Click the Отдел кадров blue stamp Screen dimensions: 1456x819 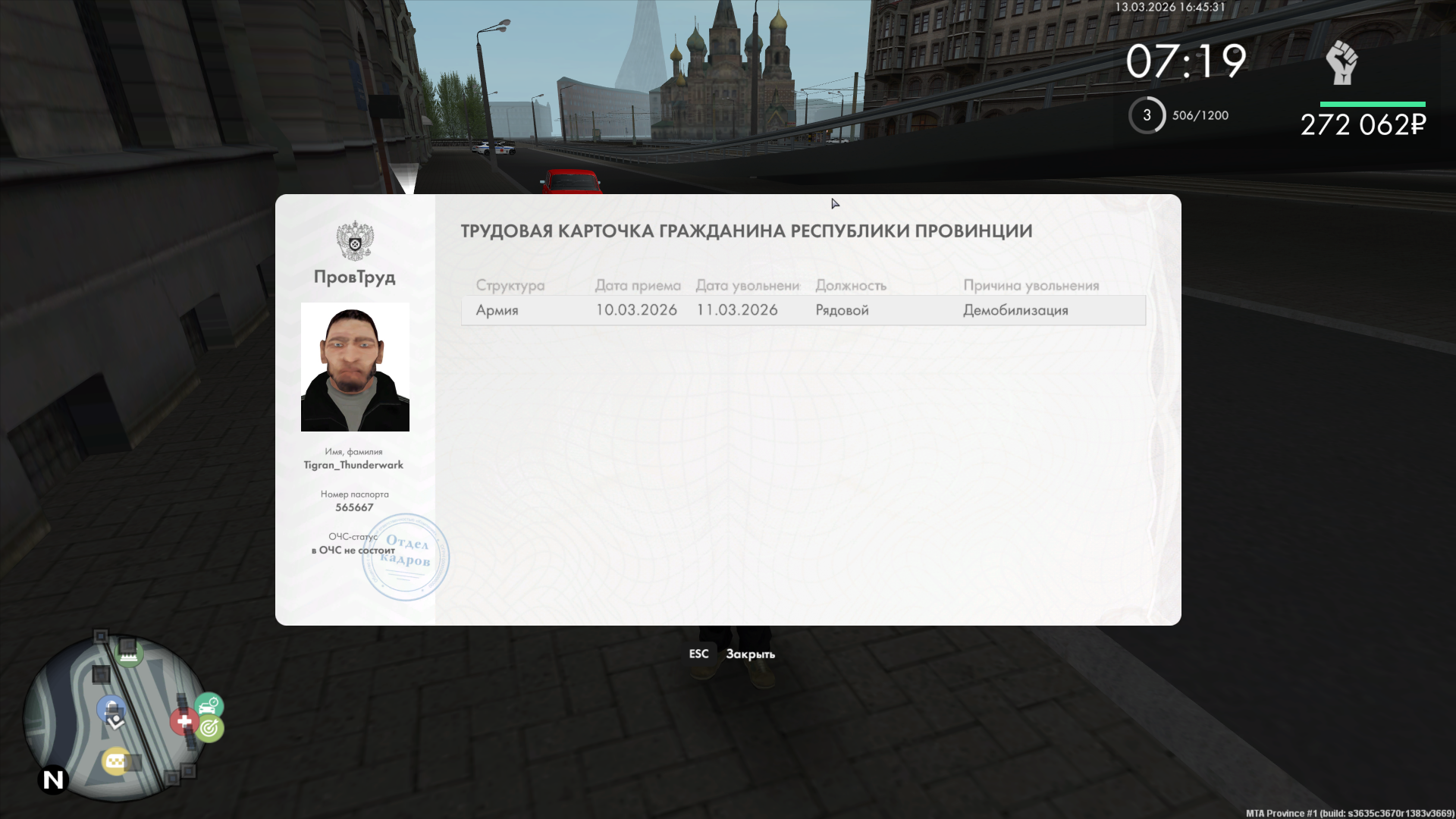point(406,557)
